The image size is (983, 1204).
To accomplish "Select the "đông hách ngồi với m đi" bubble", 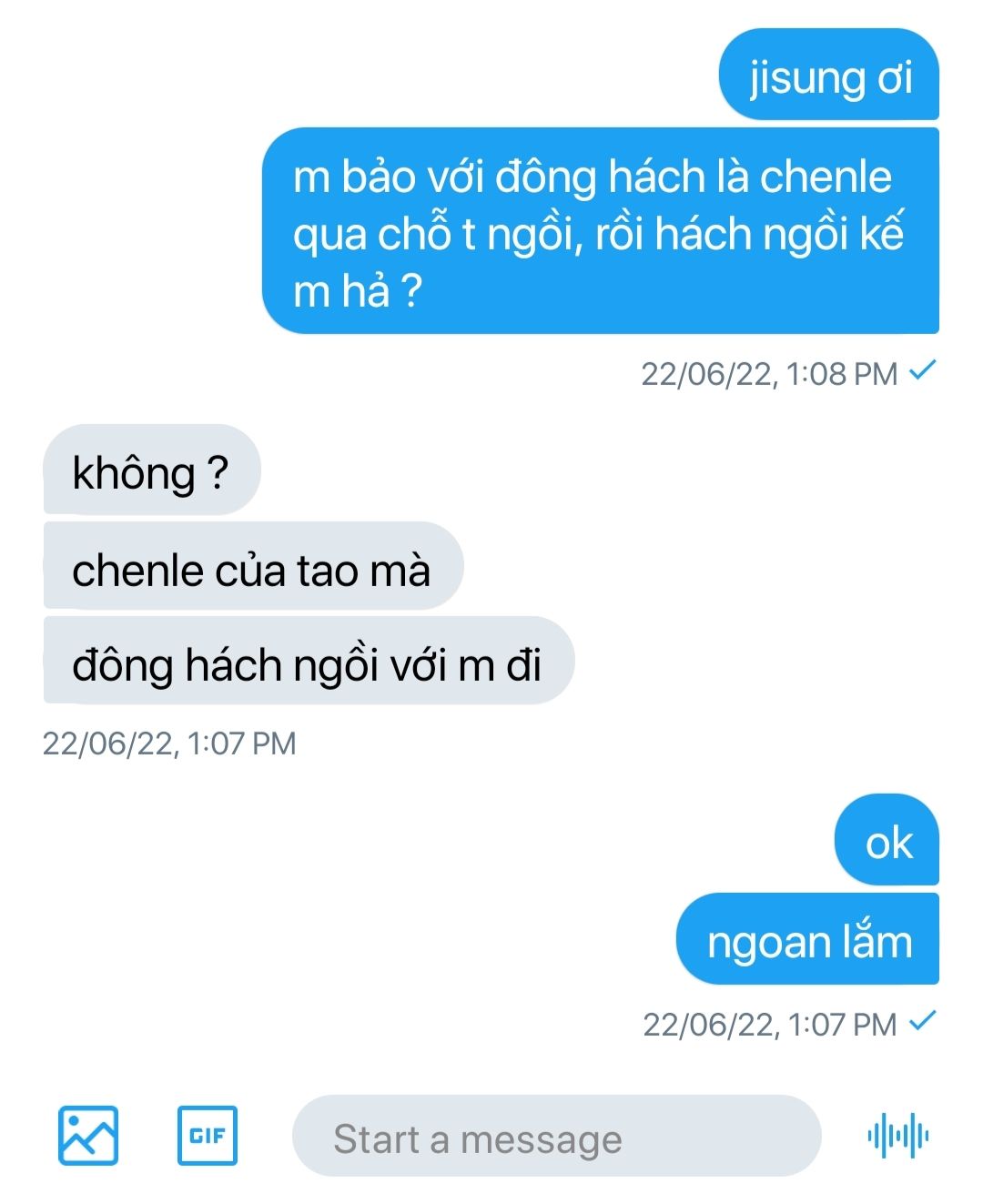I will pyautogui.click(x=309, y=661).
